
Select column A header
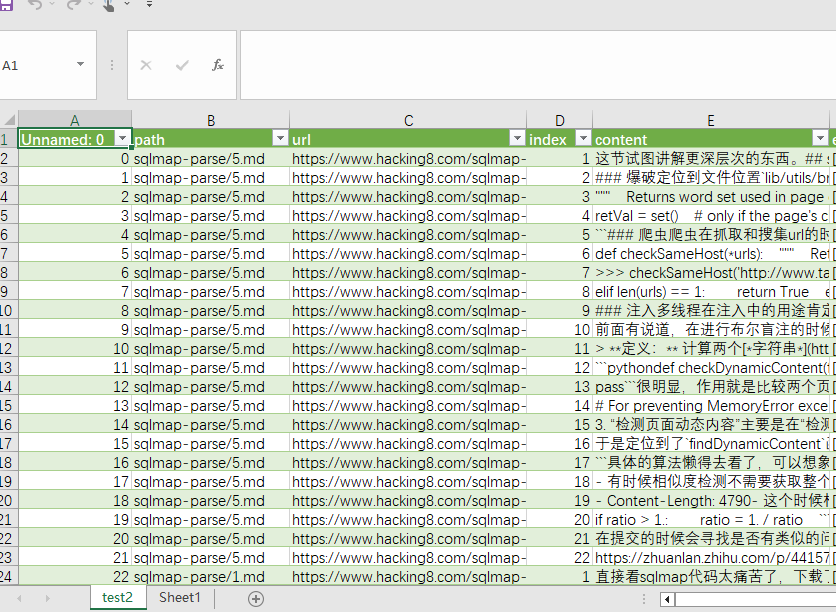pos(75,120)
